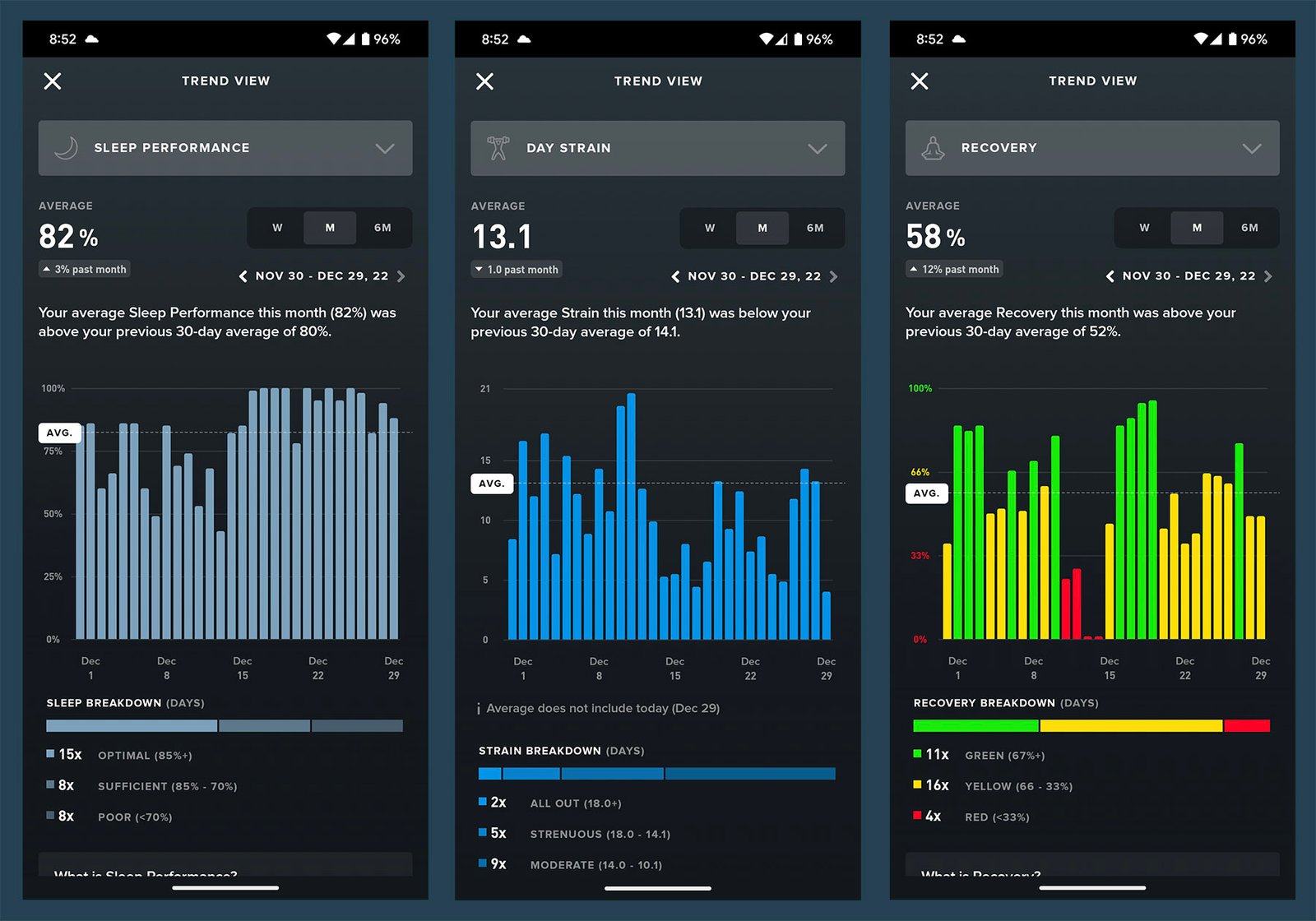
Task: Expand the Sleep Performance metric dropdown
Action: pos(385,148)
